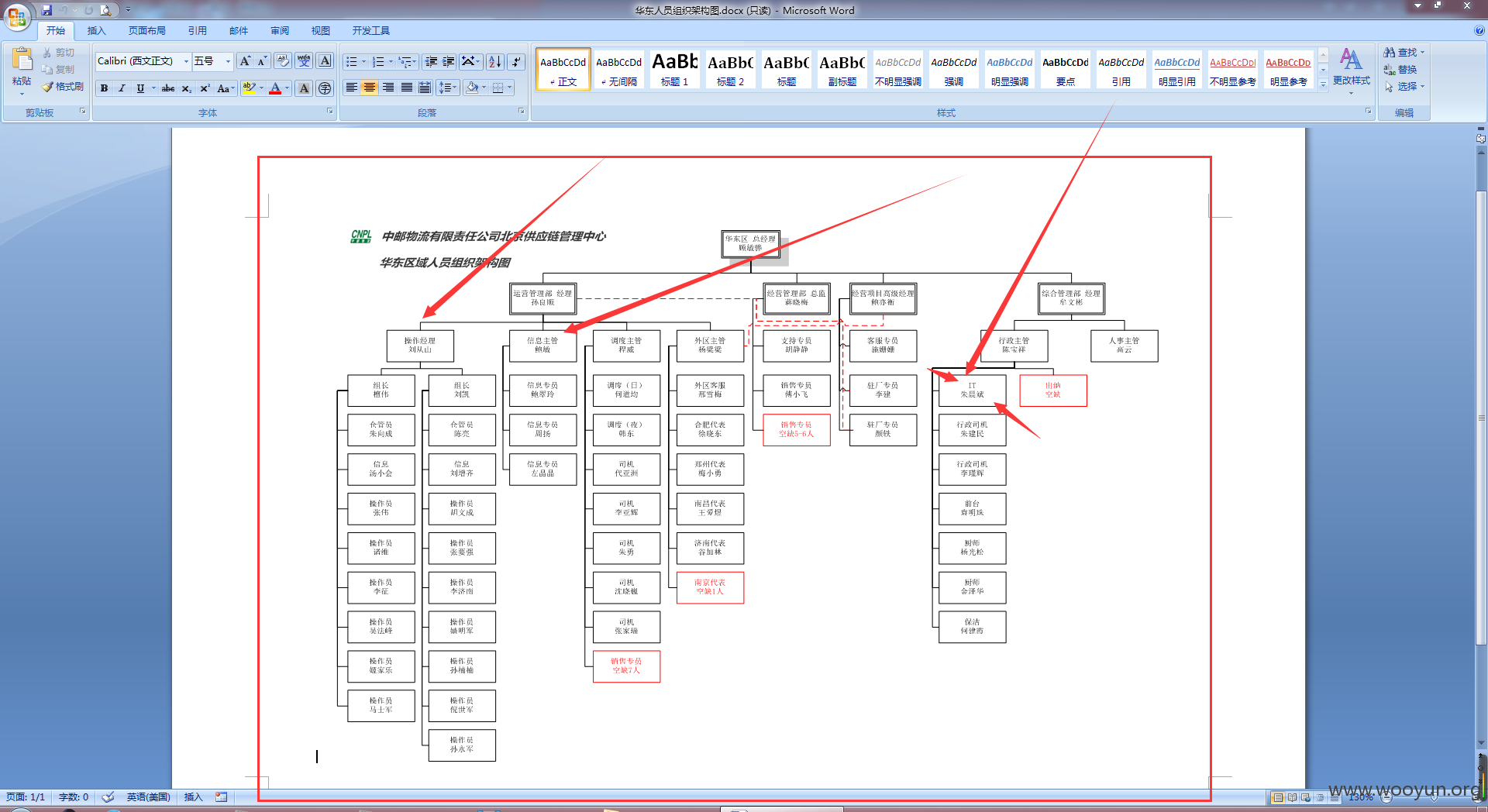Click the spelling check status icon
1488x812 pixels.
point(108,797)
